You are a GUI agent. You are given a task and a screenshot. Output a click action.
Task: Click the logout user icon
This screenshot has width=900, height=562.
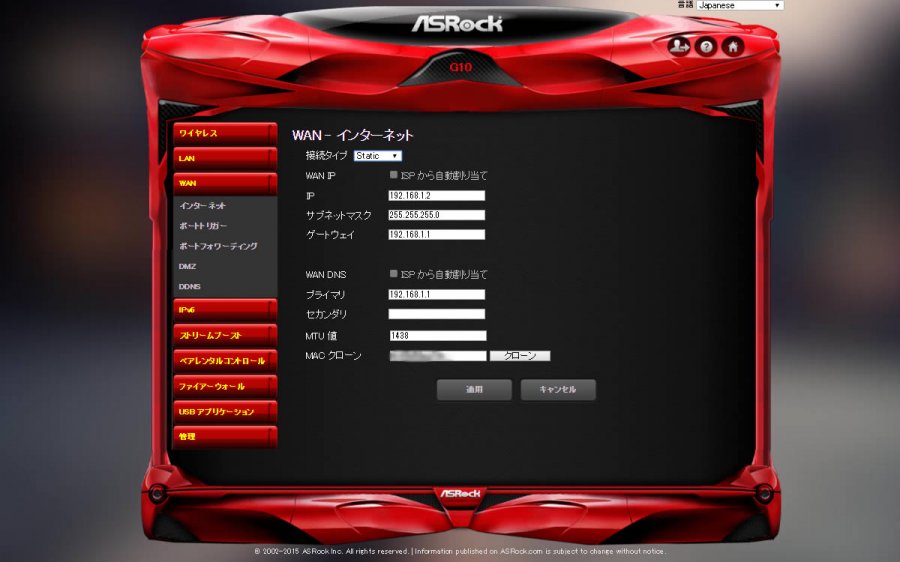[x=679, y=46]
